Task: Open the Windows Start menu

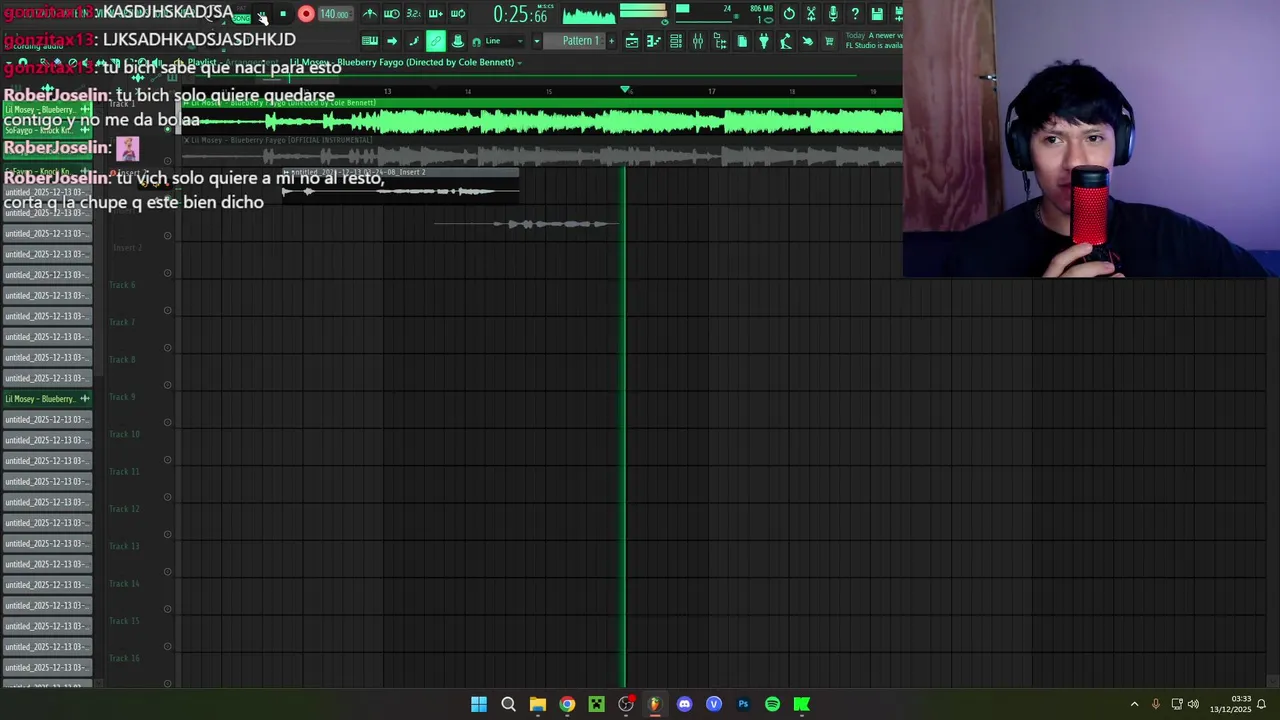Action: (x=479, y=704)
